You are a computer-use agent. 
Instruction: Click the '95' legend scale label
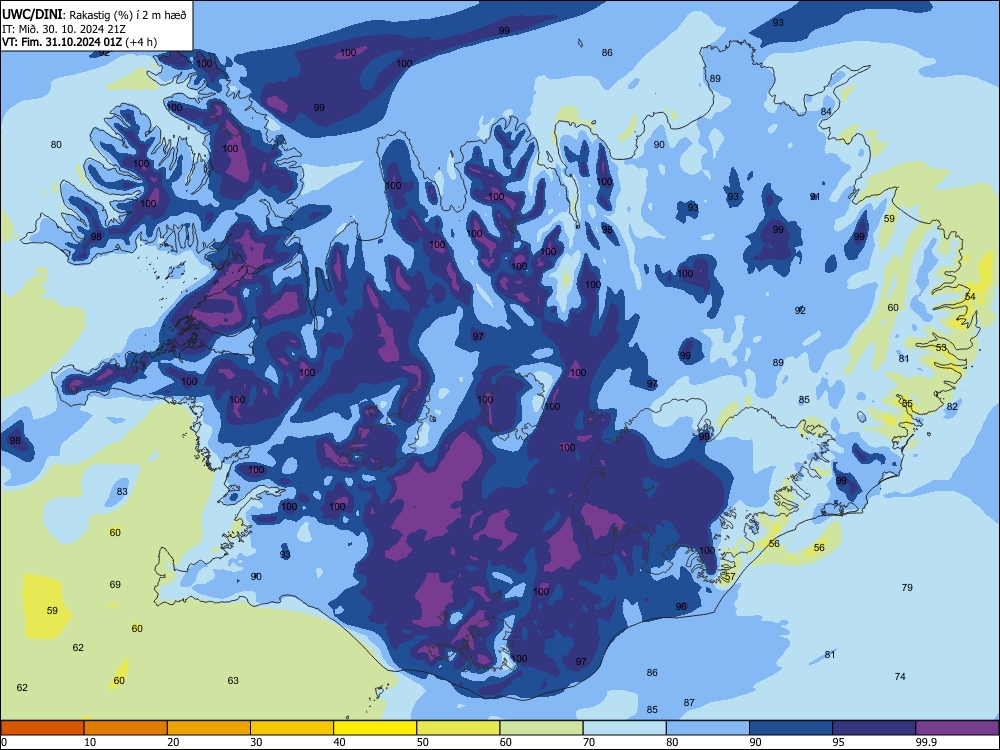838,742
